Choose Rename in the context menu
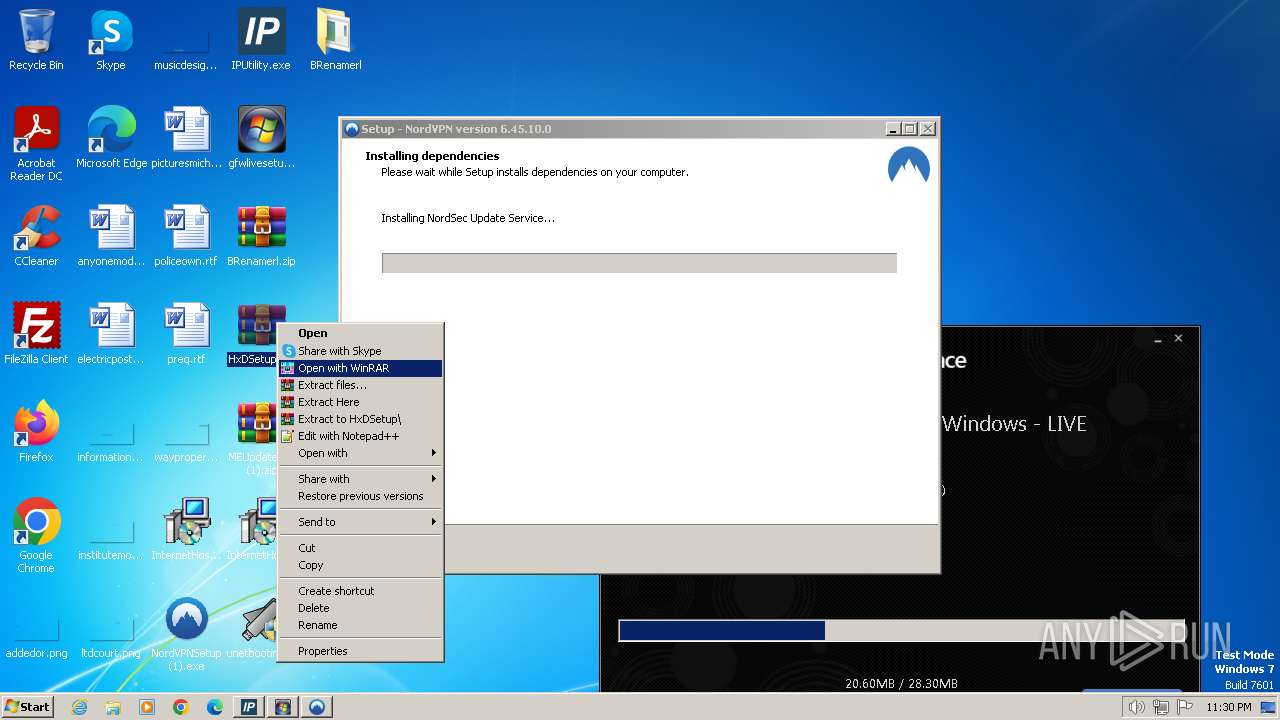 tap(360, 625)
